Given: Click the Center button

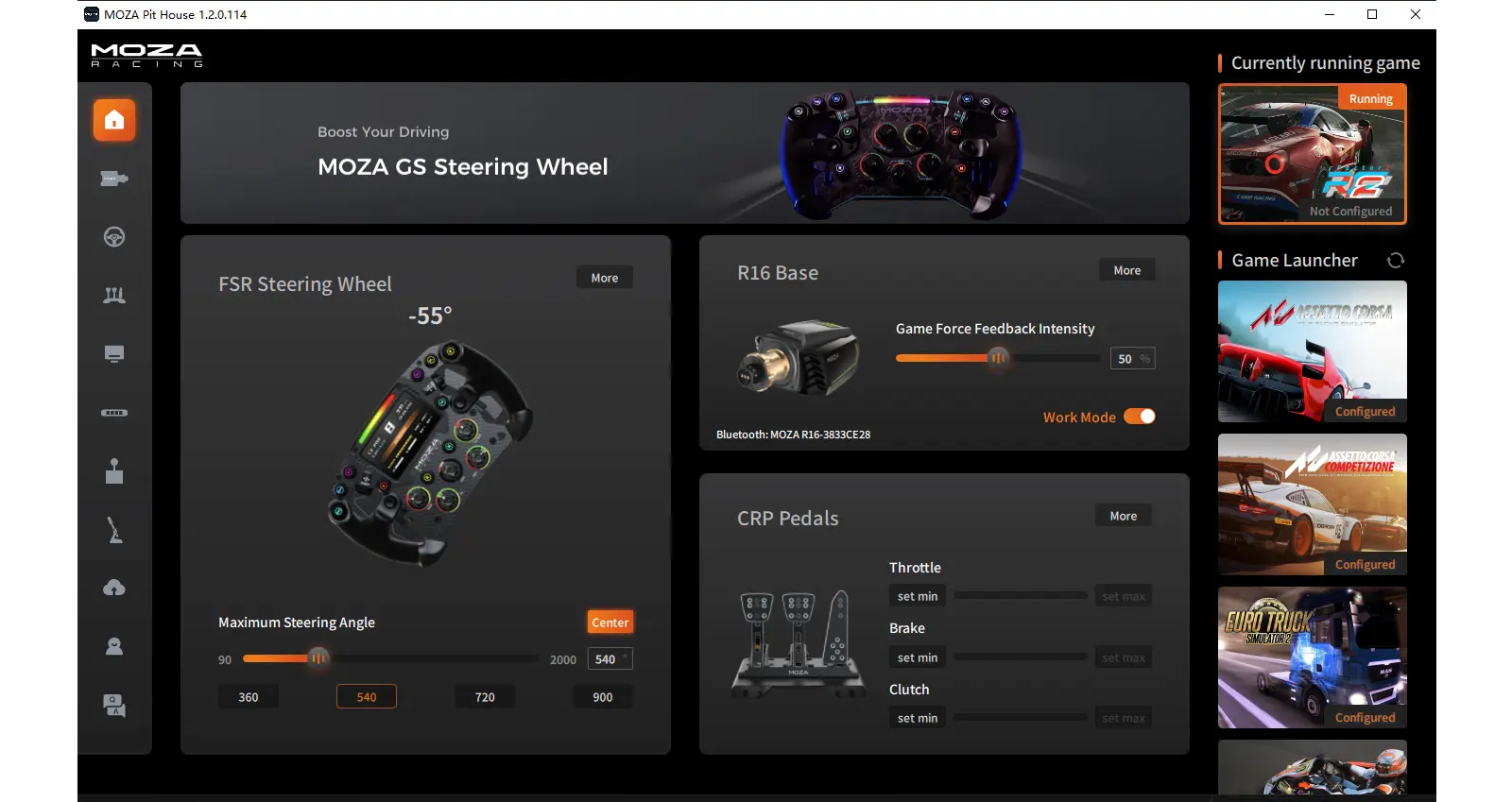Looking at the screenshot, I should click(x=610, y=623).
